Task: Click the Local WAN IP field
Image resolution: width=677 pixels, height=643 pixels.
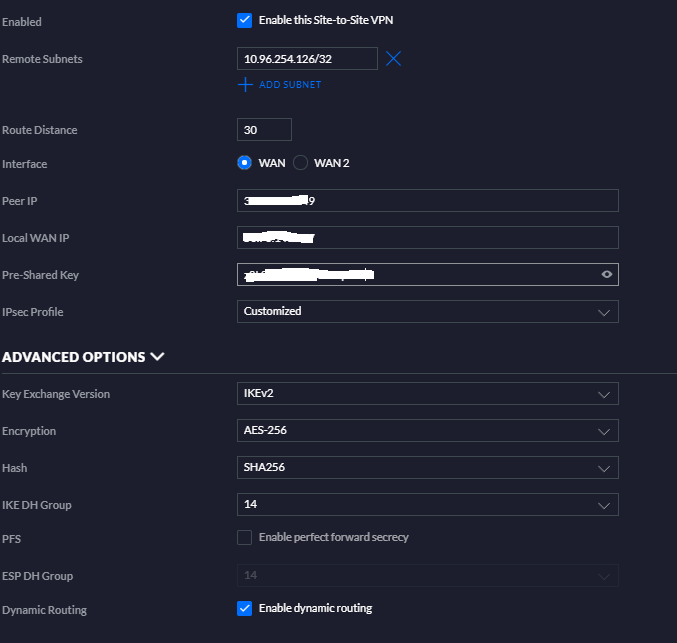Action: coord(427,238)
